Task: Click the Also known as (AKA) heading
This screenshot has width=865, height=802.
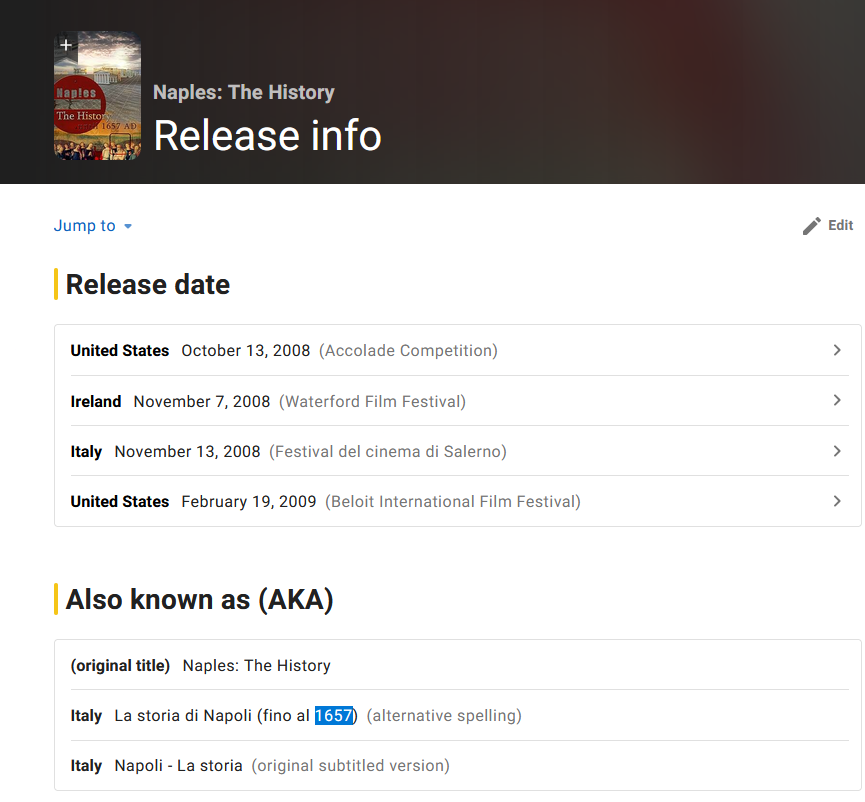Action: click(x=200, y=600)
